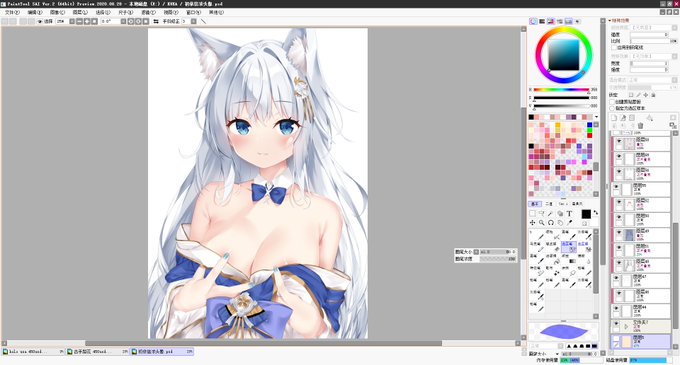Enable straight line drawing mode icon

(x=203, y=21)
